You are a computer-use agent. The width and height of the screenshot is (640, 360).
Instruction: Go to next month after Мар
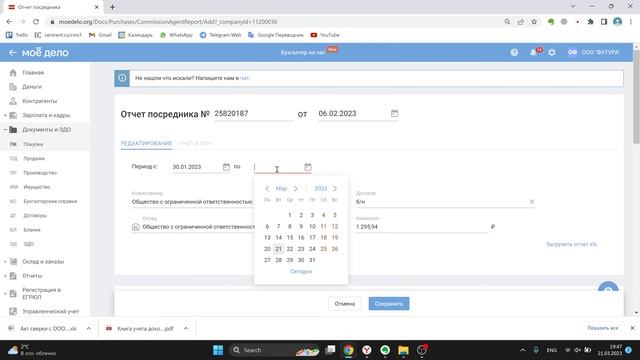tap(296, 189)
